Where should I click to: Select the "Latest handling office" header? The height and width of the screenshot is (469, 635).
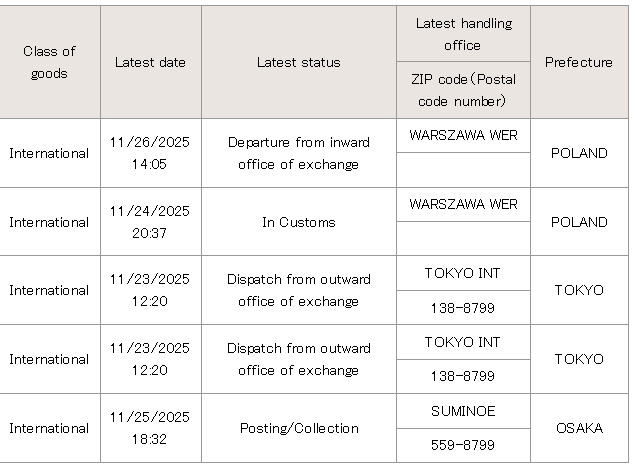(x=463, y=34)
